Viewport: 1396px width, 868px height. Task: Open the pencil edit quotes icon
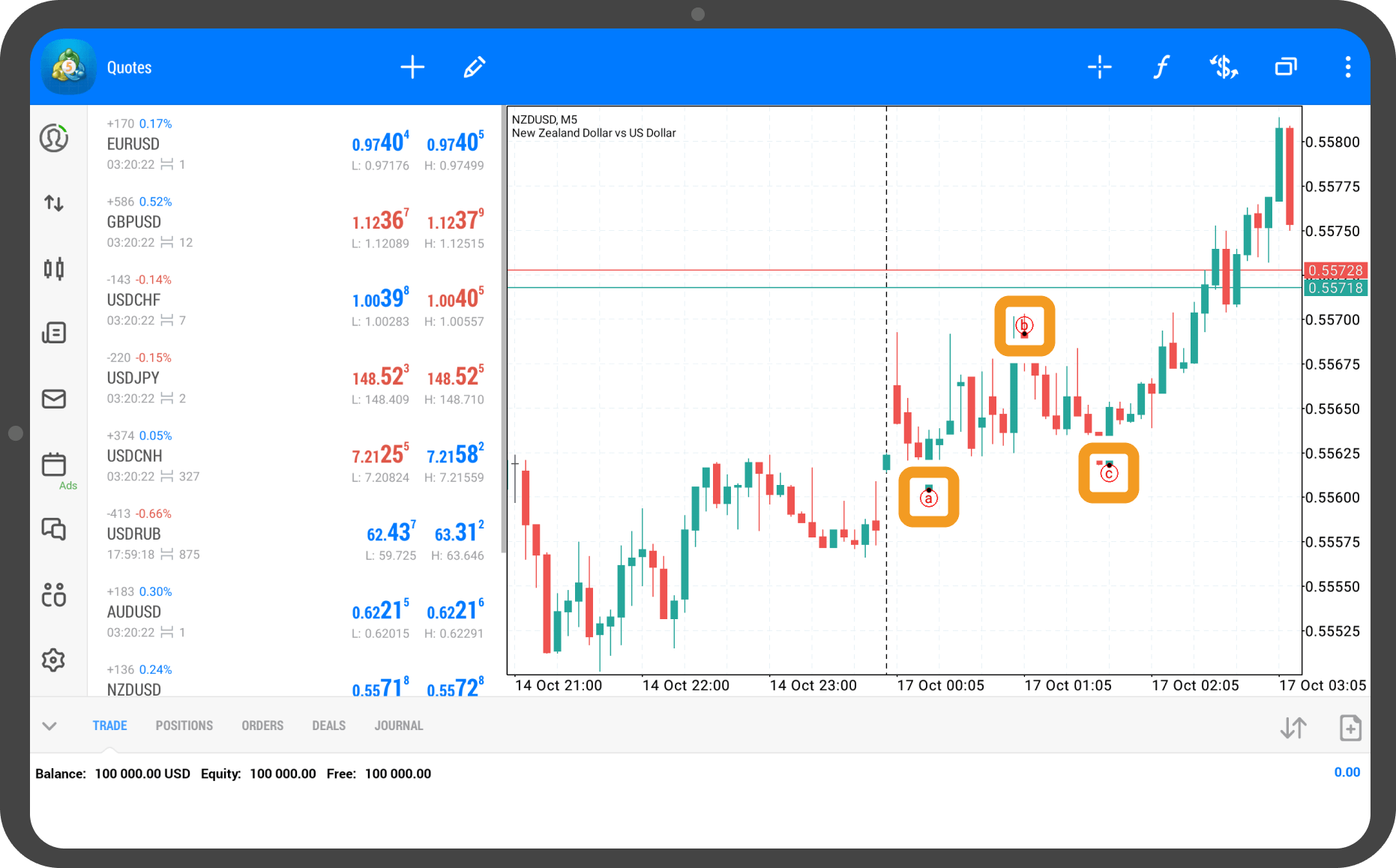coord(474,67)
